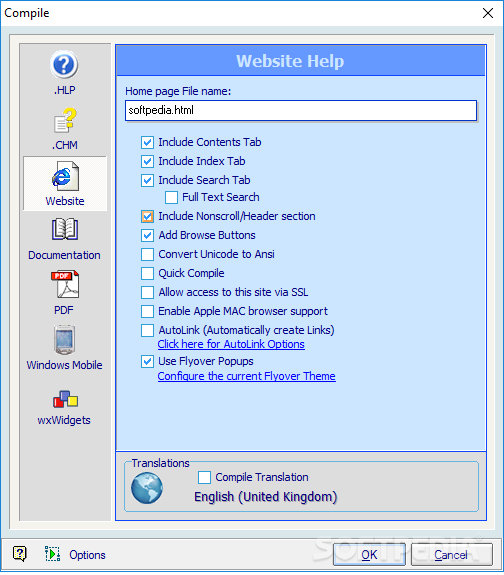This screenshot has width=504, height=575.
Task: Uncheck Include Search Tab
Action: point(147,180)
